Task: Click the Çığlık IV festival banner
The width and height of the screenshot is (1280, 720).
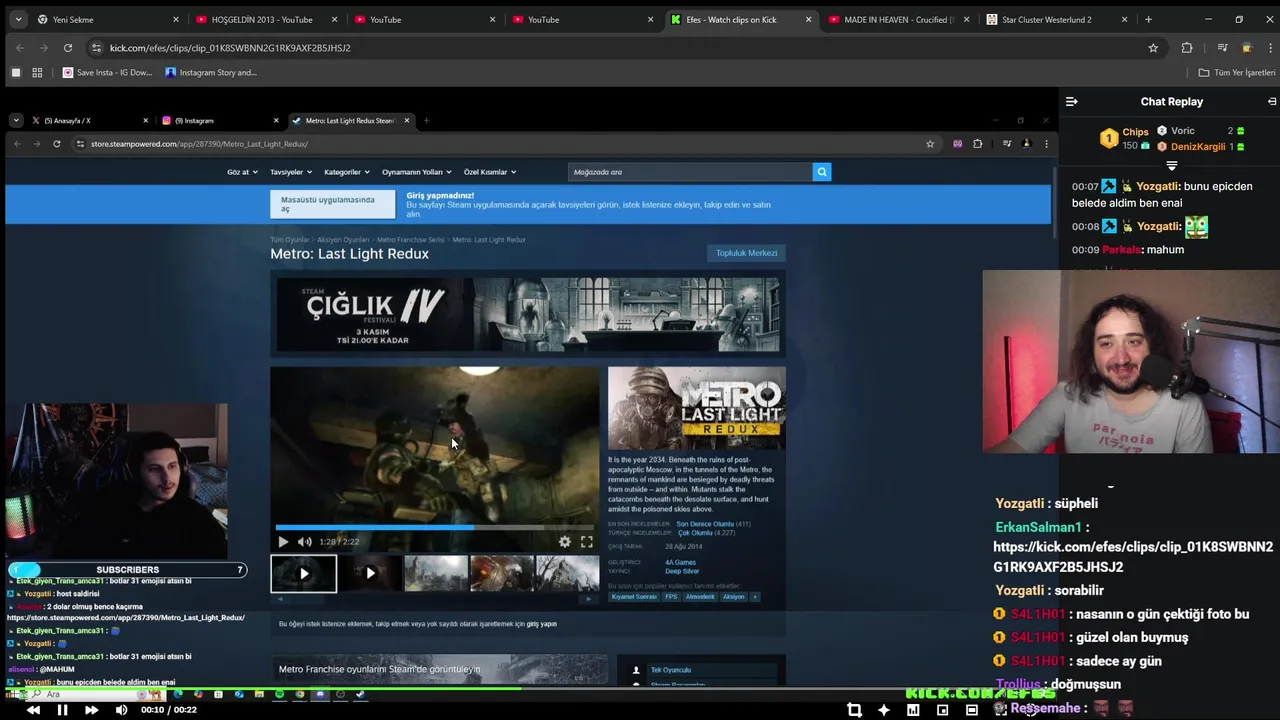Action: (528, 315)
